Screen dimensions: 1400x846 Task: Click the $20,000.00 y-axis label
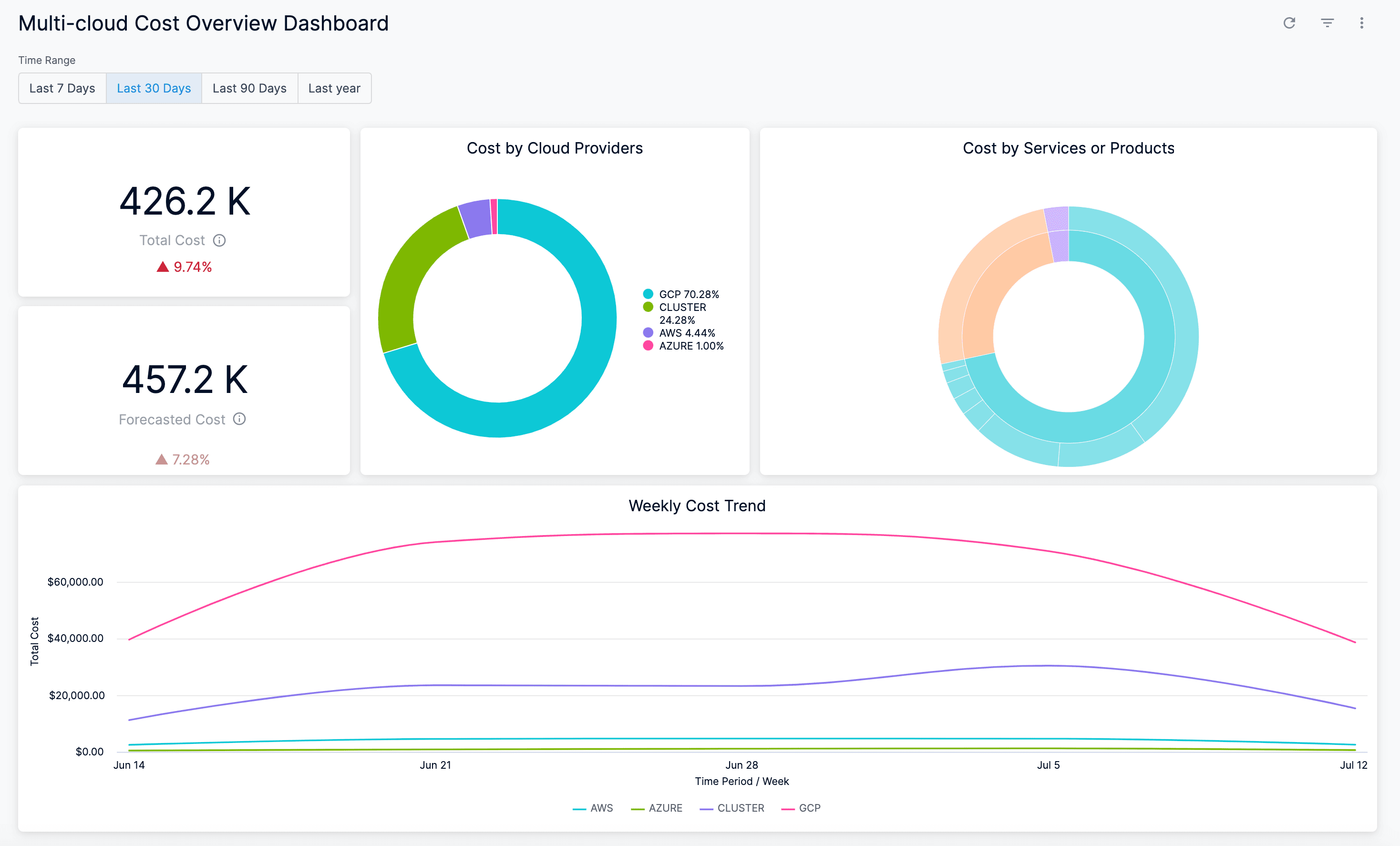77,695
